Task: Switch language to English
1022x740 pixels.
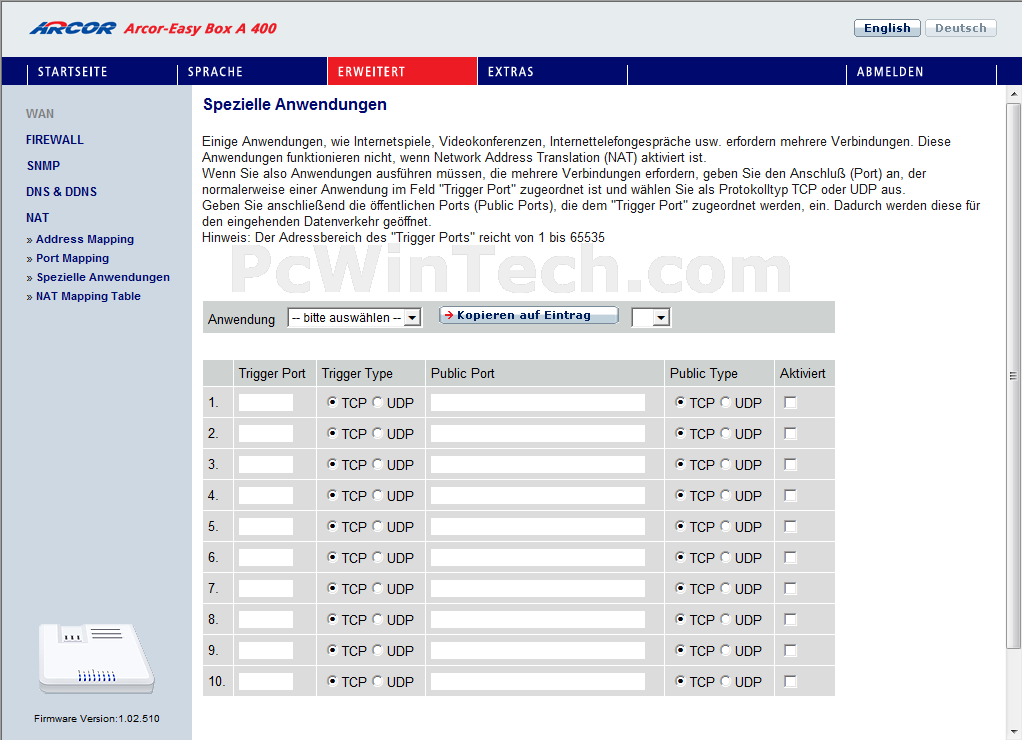Action: (887, 28)
